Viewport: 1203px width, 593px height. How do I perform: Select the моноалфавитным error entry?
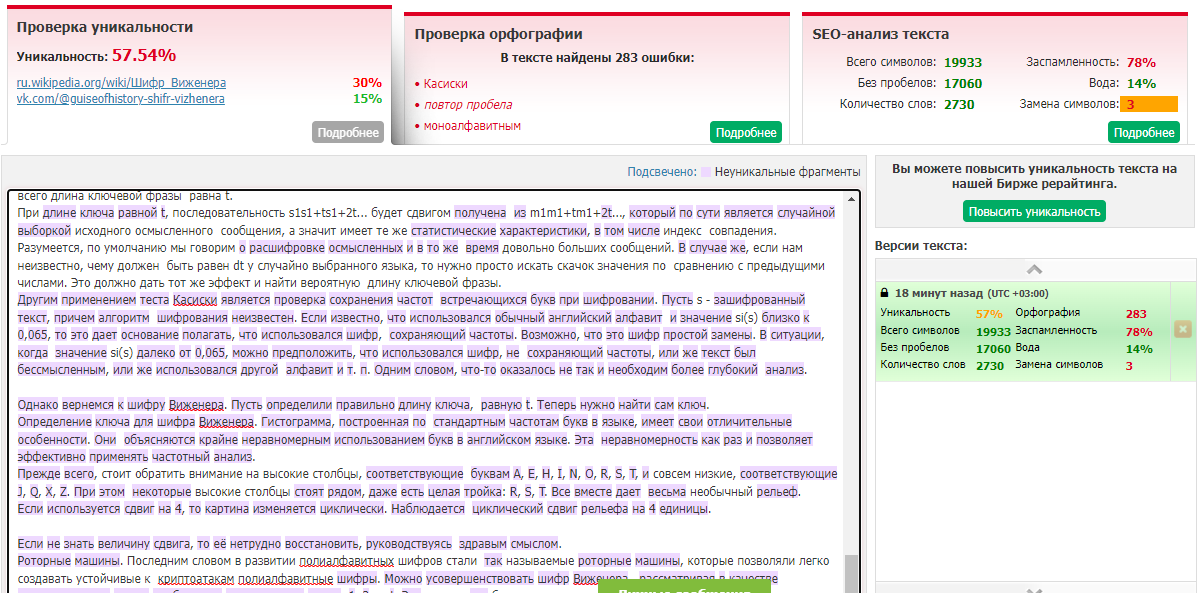(472, 126)
